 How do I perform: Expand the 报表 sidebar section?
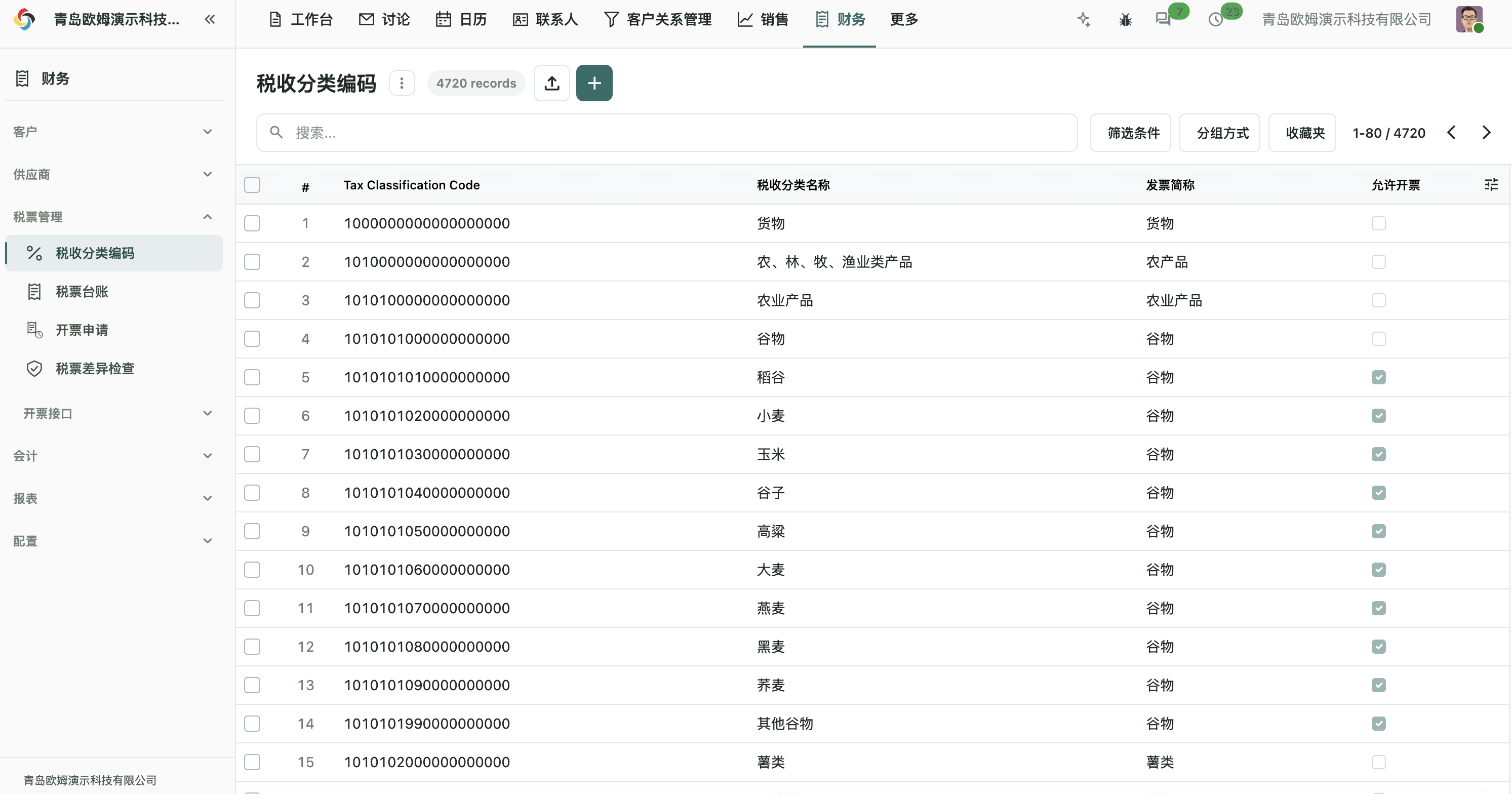pyautogui.click(x=113, y=498)
